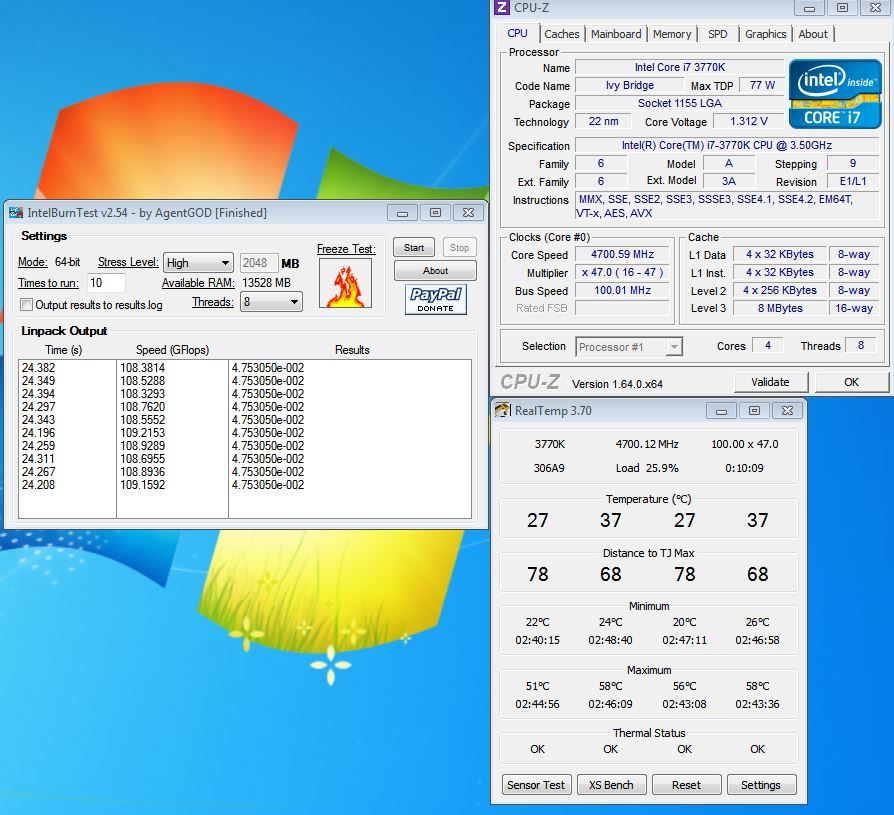Click the Times to run input field
894x815 pixels.
click(x=106, y=283)
